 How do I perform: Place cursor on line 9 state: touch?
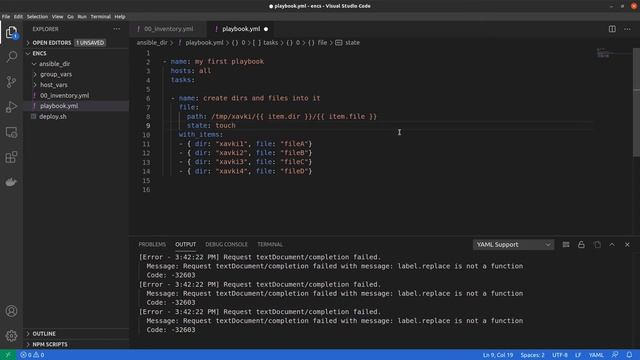pos(211,126)
